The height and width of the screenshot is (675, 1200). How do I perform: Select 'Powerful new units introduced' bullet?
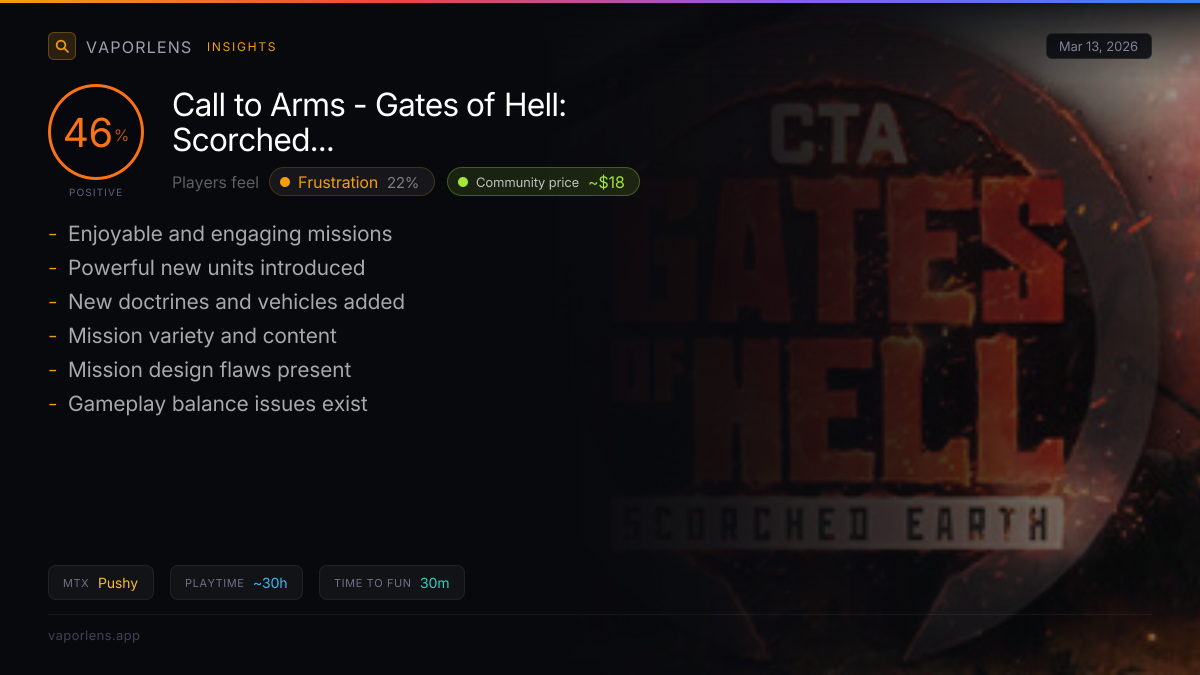216,268
